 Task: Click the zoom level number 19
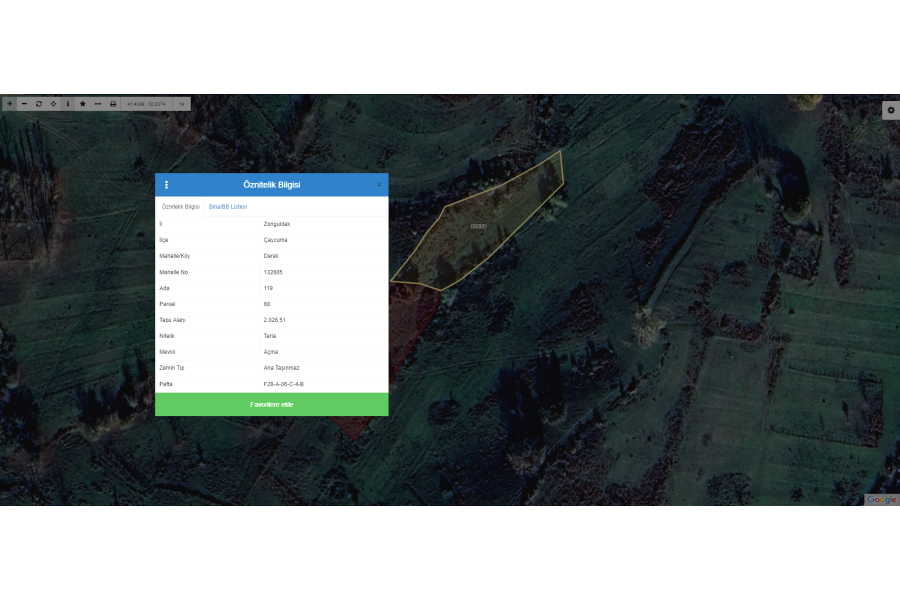182,104
